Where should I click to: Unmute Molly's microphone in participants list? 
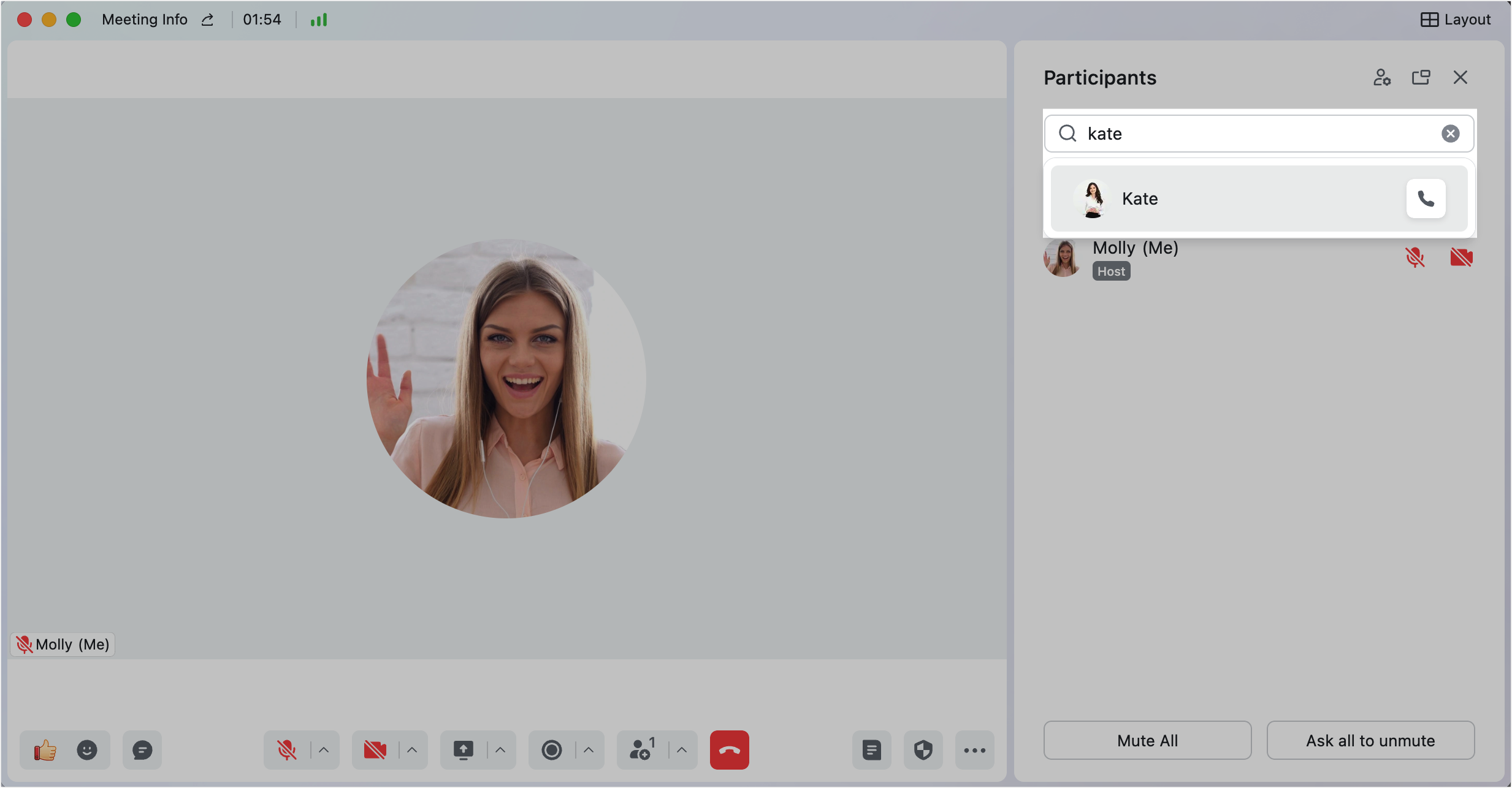[x=1415, y=257]
